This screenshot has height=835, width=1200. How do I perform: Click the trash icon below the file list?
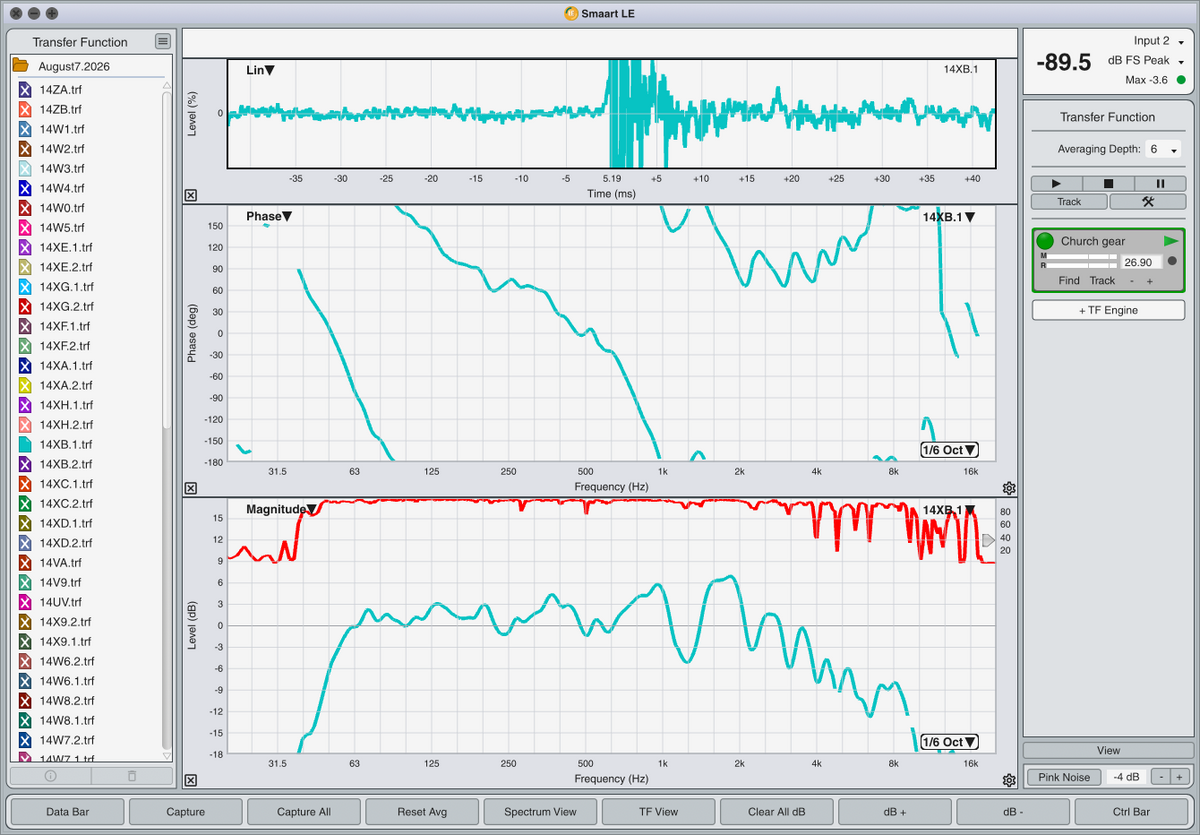(131, 775)
